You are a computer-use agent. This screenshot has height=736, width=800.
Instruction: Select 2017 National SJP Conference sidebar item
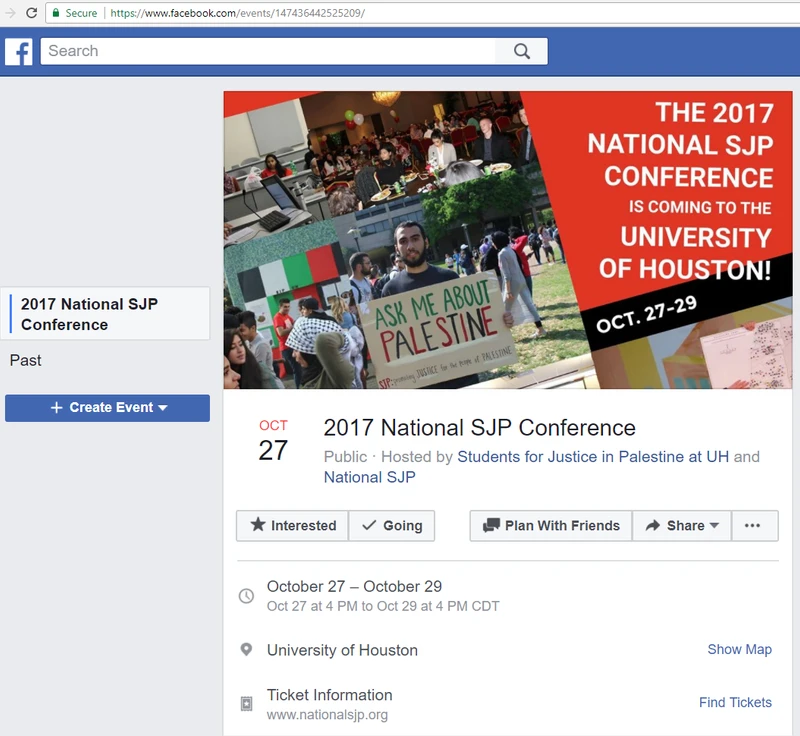(x=105, y=314)
